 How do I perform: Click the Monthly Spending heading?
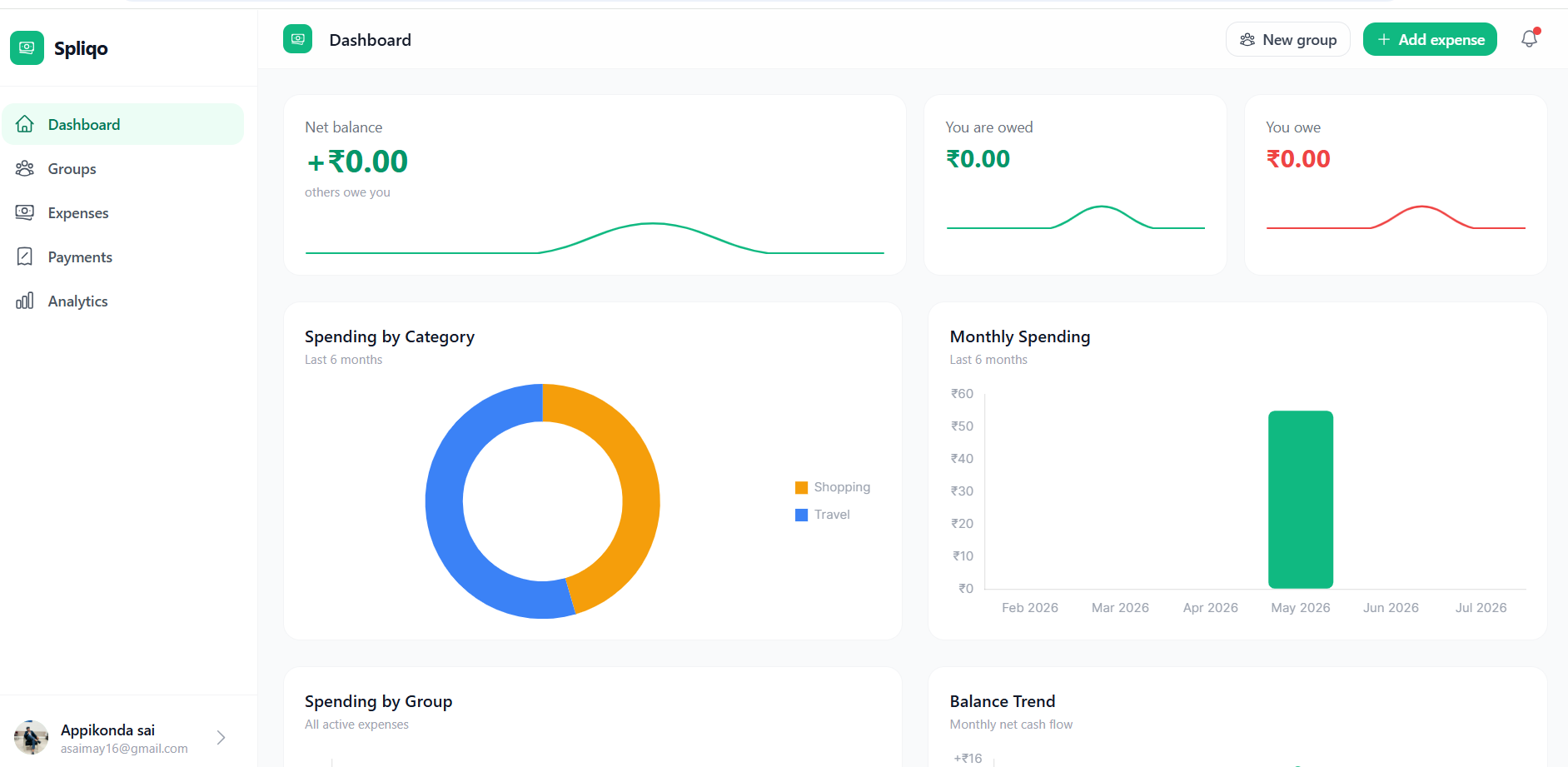coord(1020,336)
